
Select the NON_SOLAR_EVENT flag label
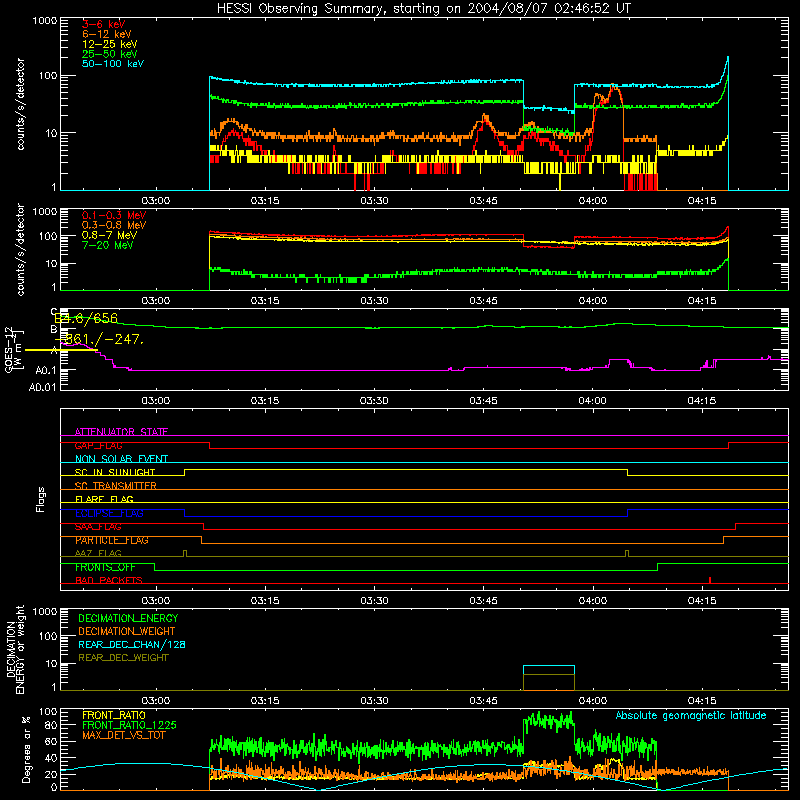[x=121, y=459]
